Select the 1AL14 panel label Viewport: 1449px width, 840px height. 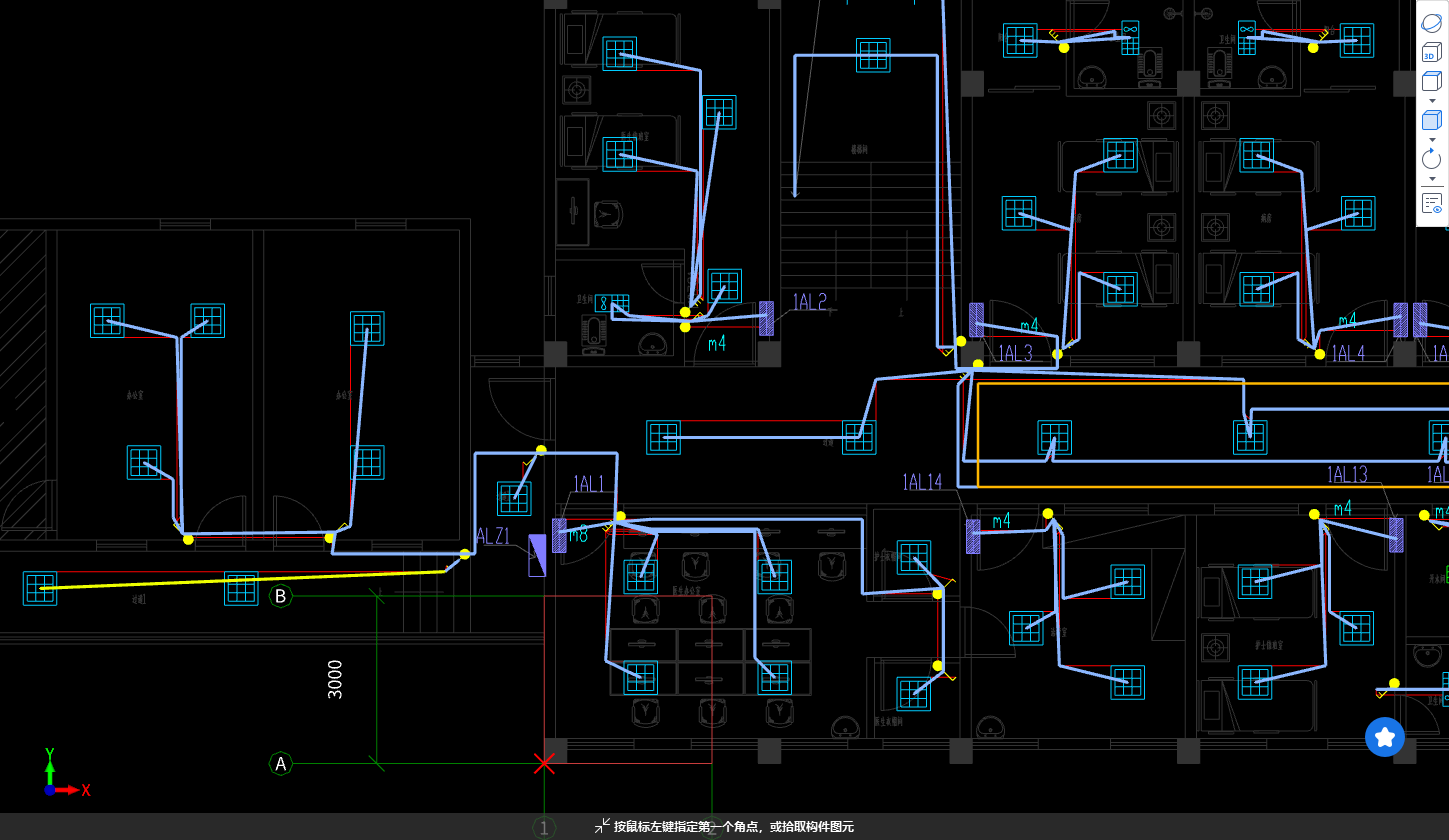click(922, 482)
